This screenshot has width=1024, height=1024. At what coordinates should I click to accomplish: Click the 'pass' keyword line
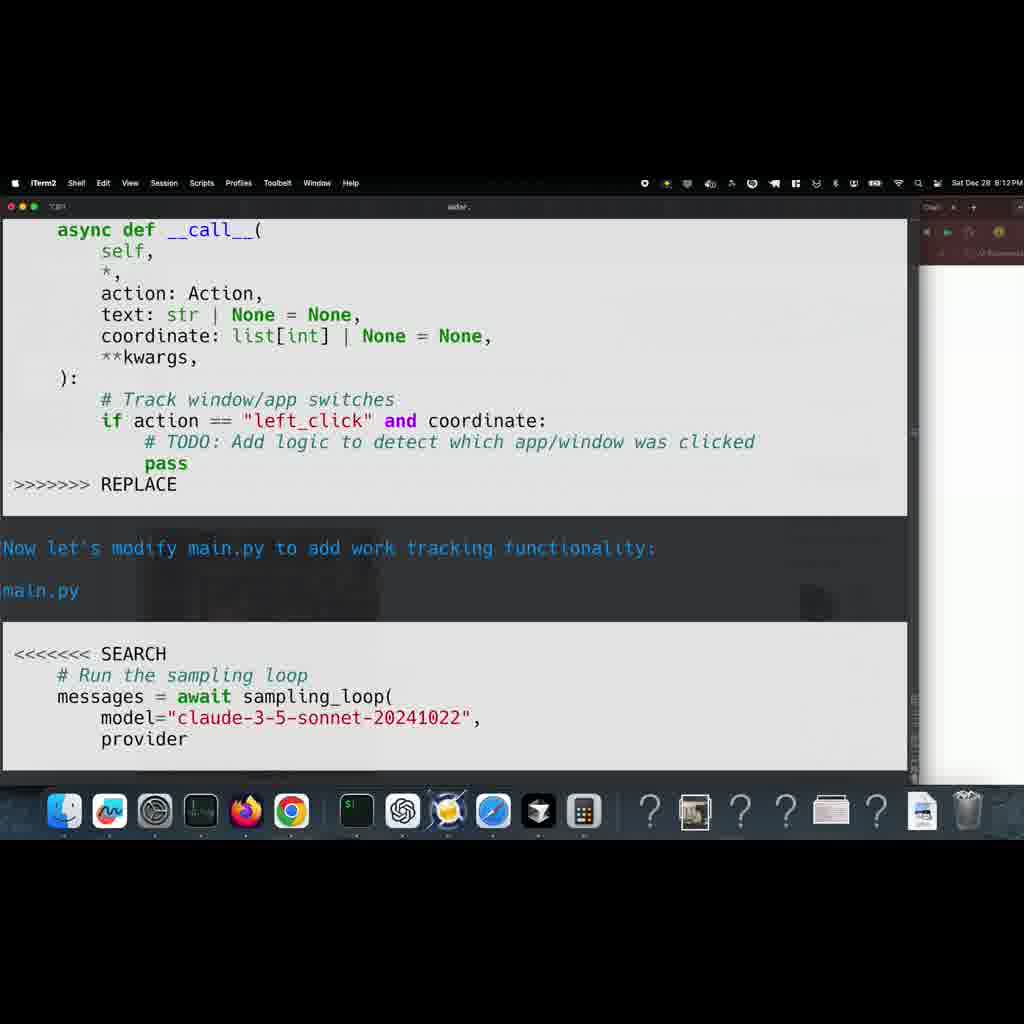click(166, 464)
